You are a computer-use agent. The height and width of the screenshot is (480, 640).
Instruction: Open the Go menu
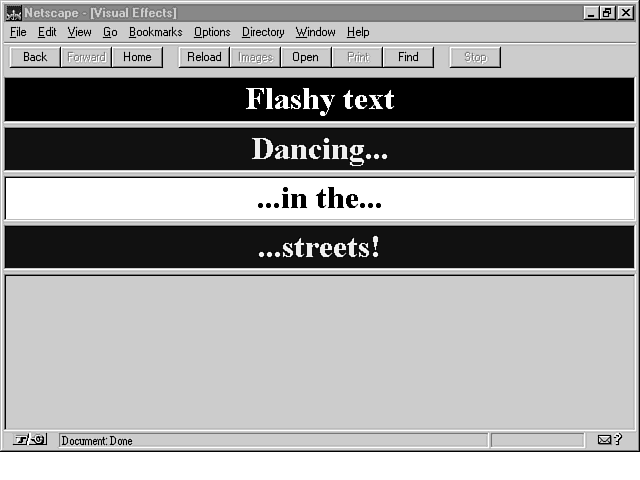(110, 32)
